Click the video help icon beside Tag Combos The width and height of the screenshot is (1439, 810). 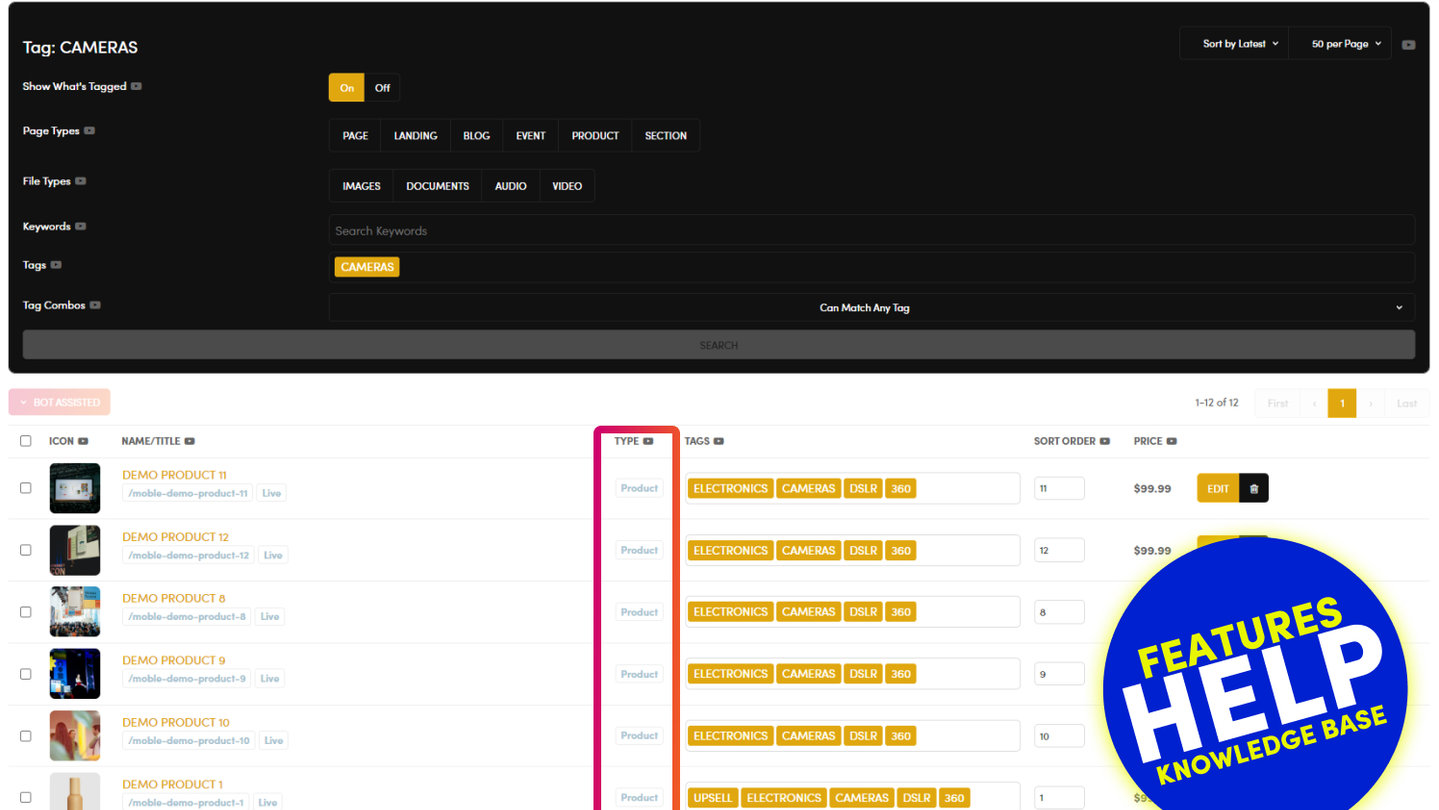tap(95, 305)
